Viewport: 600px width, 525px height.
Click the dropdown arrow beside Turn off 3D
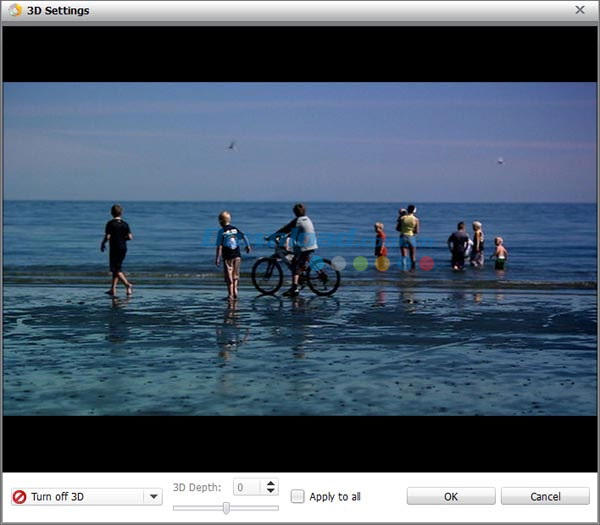pos(153,497)
